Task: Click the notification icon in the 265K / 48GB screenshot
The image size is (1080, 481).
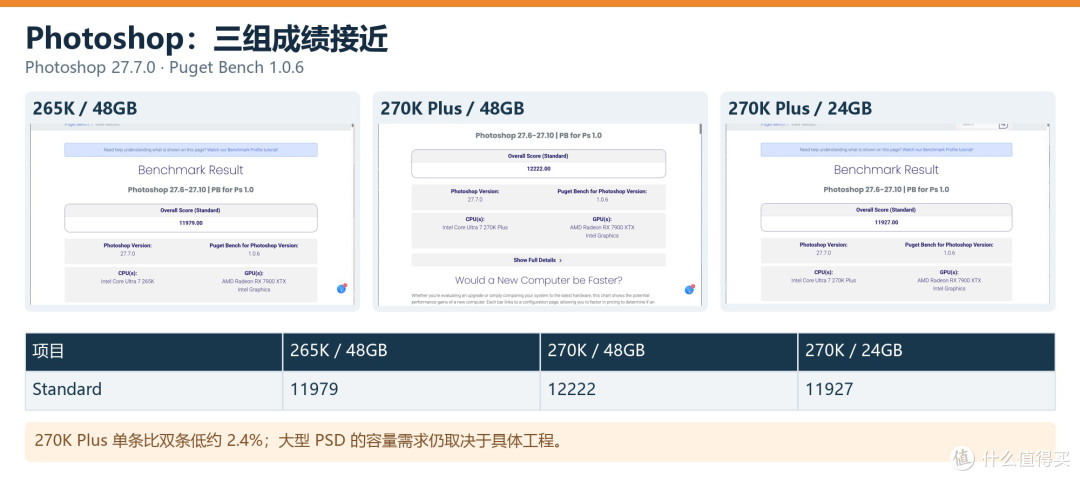Action: [342, 289]
